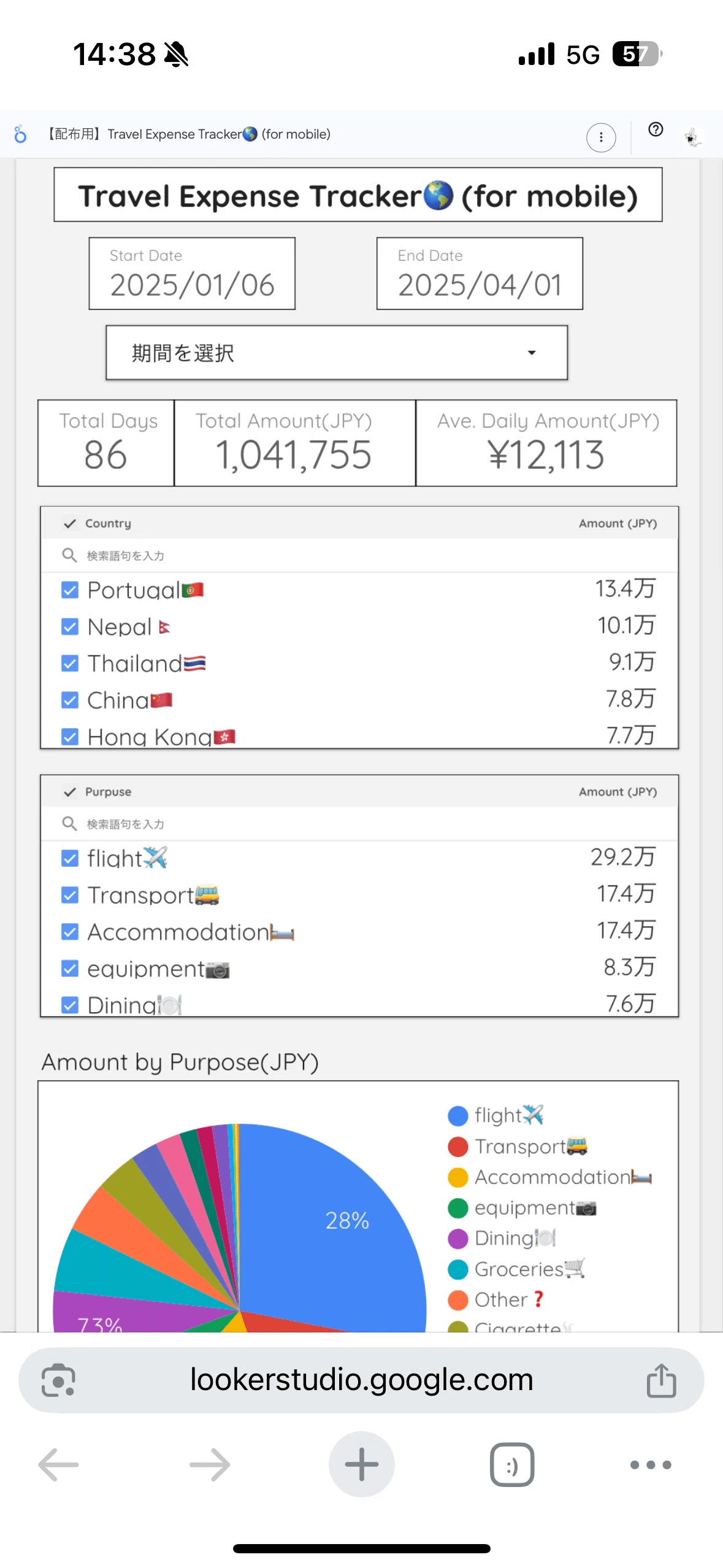Viewport: 723px width, 1568px height.
Task: Click the help question mark icon
Action: pos(655,130)
